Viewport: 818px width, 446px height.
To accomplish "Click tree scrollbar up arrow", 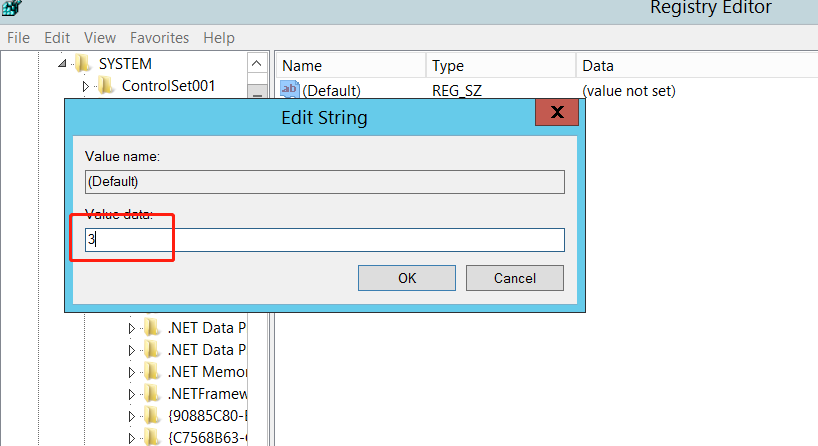I will [x=257, y=64].
